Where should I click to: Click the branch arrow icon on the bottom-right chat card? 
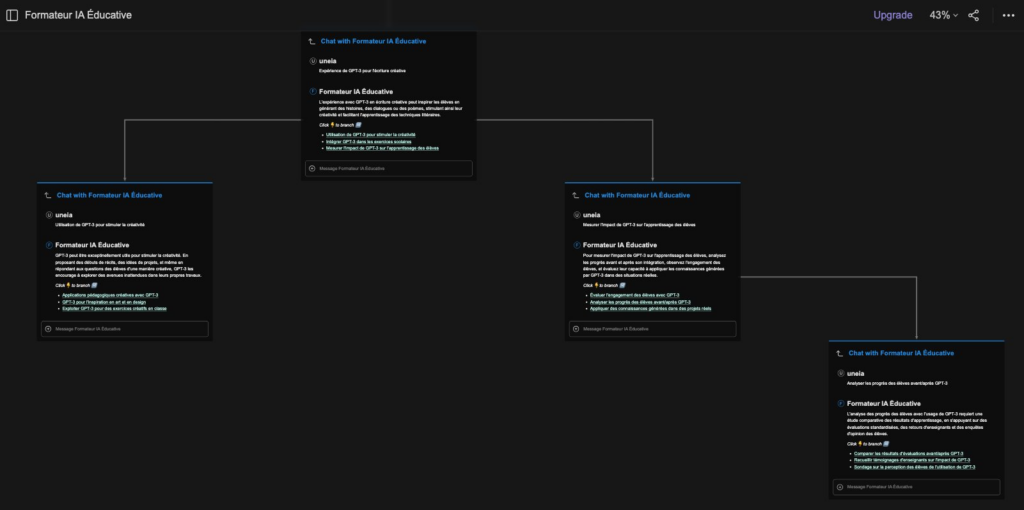coord(839,354)
